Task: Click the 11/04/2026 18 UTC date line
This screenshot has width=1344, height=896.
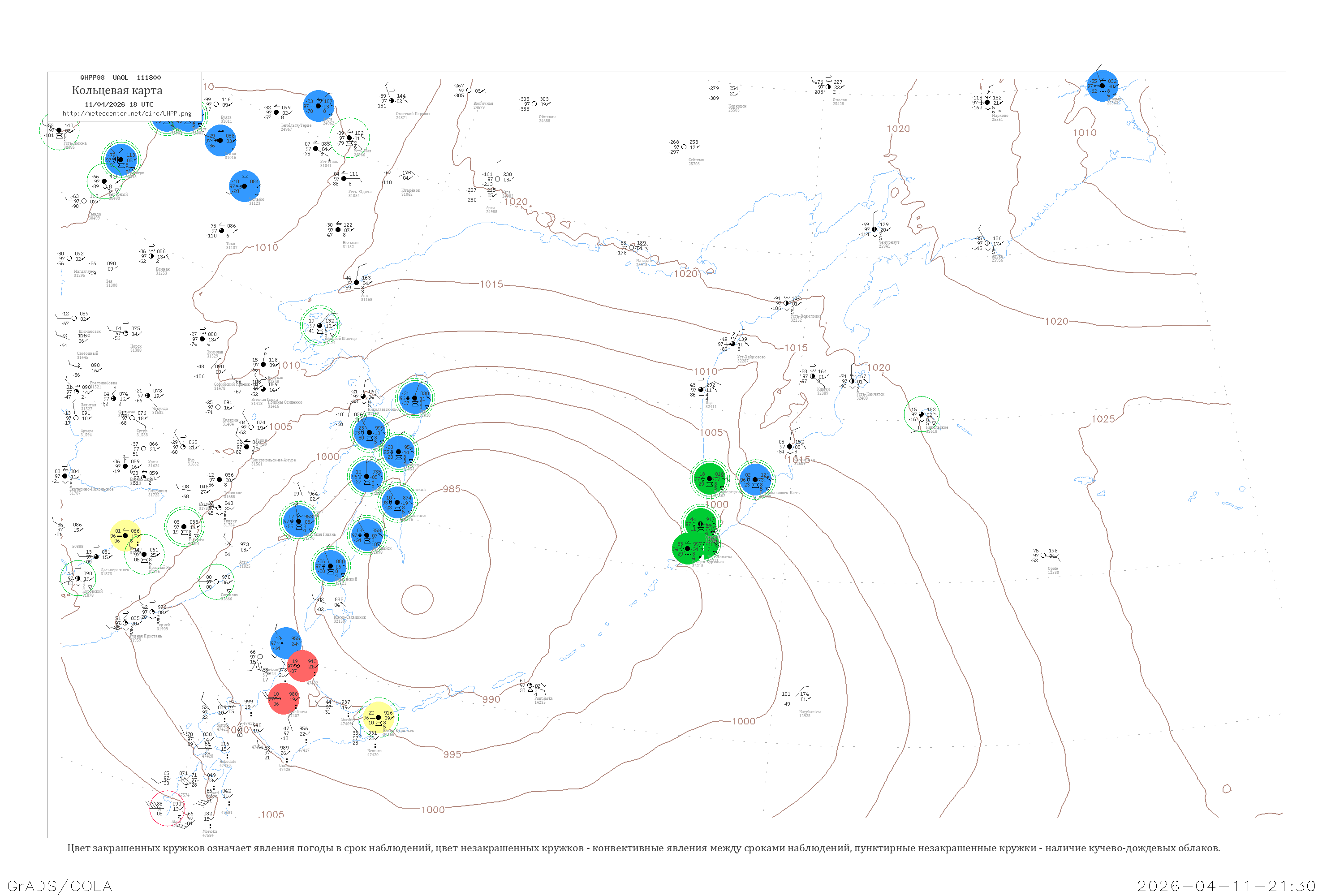Action: 119,104
